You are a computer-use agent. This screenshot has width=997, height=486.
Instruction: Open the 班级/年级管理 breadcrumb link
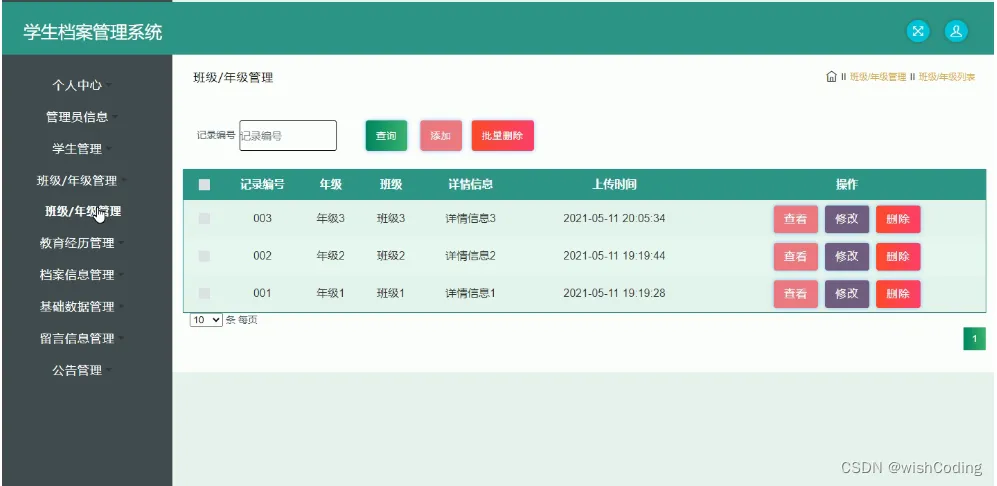(877, 77)
